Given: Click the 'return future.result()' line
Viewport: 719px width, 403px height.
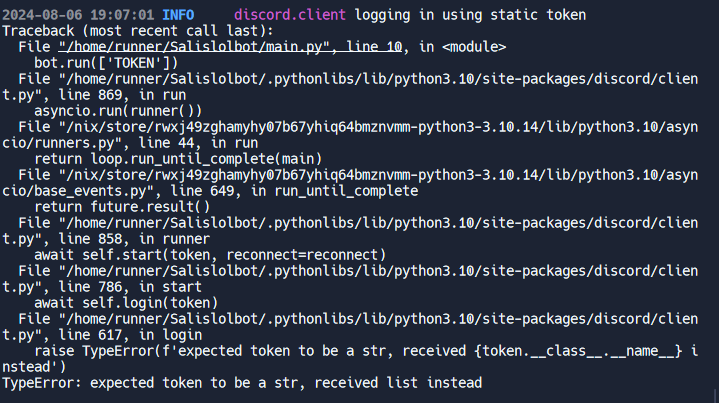Looking at the screenshot, I should click(x=122, y=207).
